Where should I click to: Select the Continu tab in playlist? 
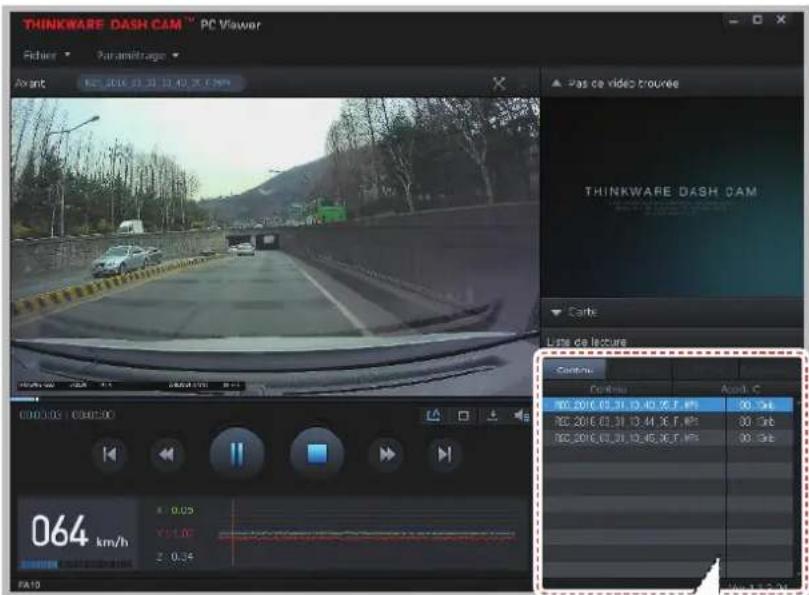click(x=574, y=369)
